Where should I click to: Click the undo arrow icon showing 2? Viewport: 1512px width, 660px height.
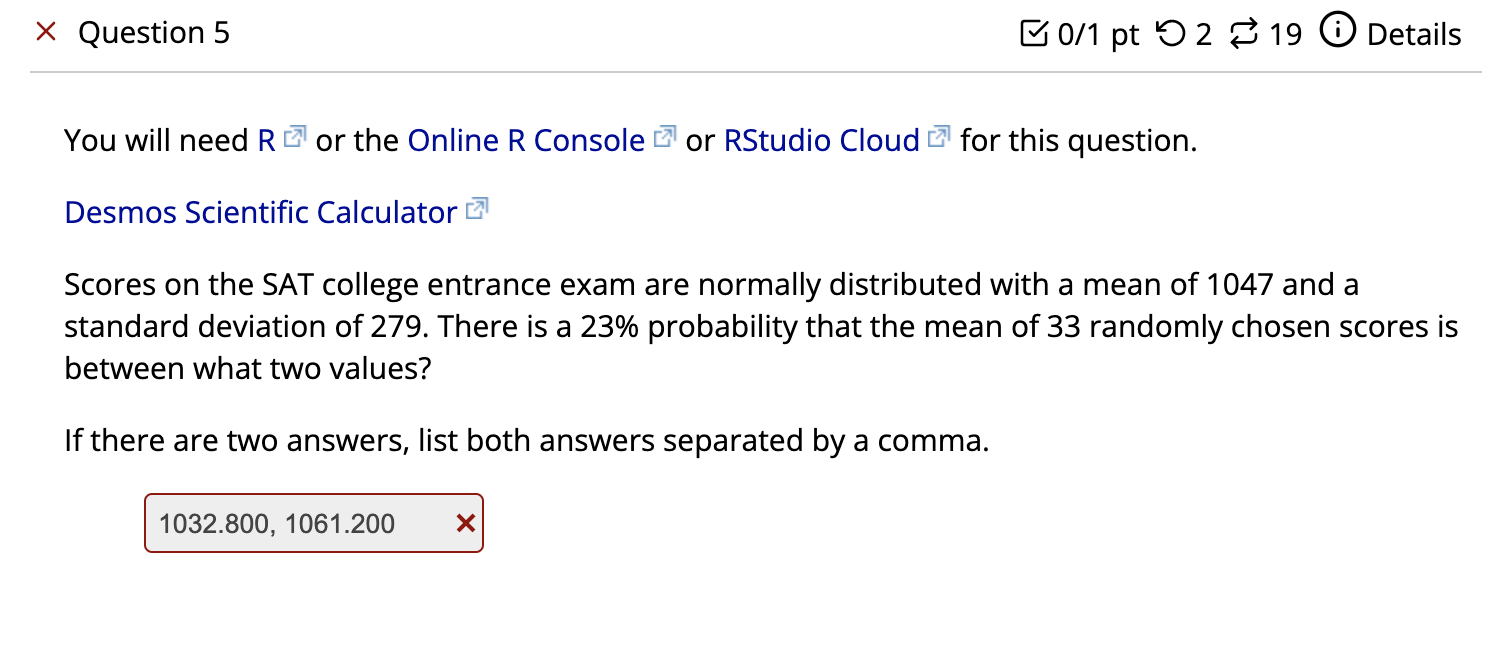(x=1168, y=33)
